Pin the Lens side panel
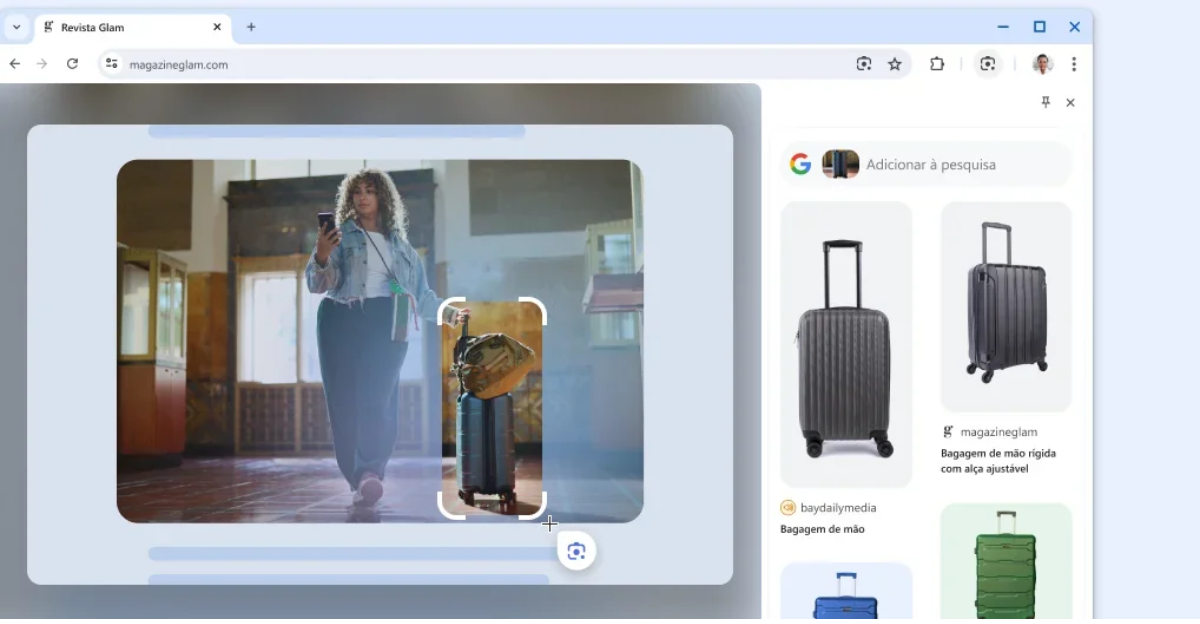The width and height of the screenshot is (1200, 624). (1046, 102)
